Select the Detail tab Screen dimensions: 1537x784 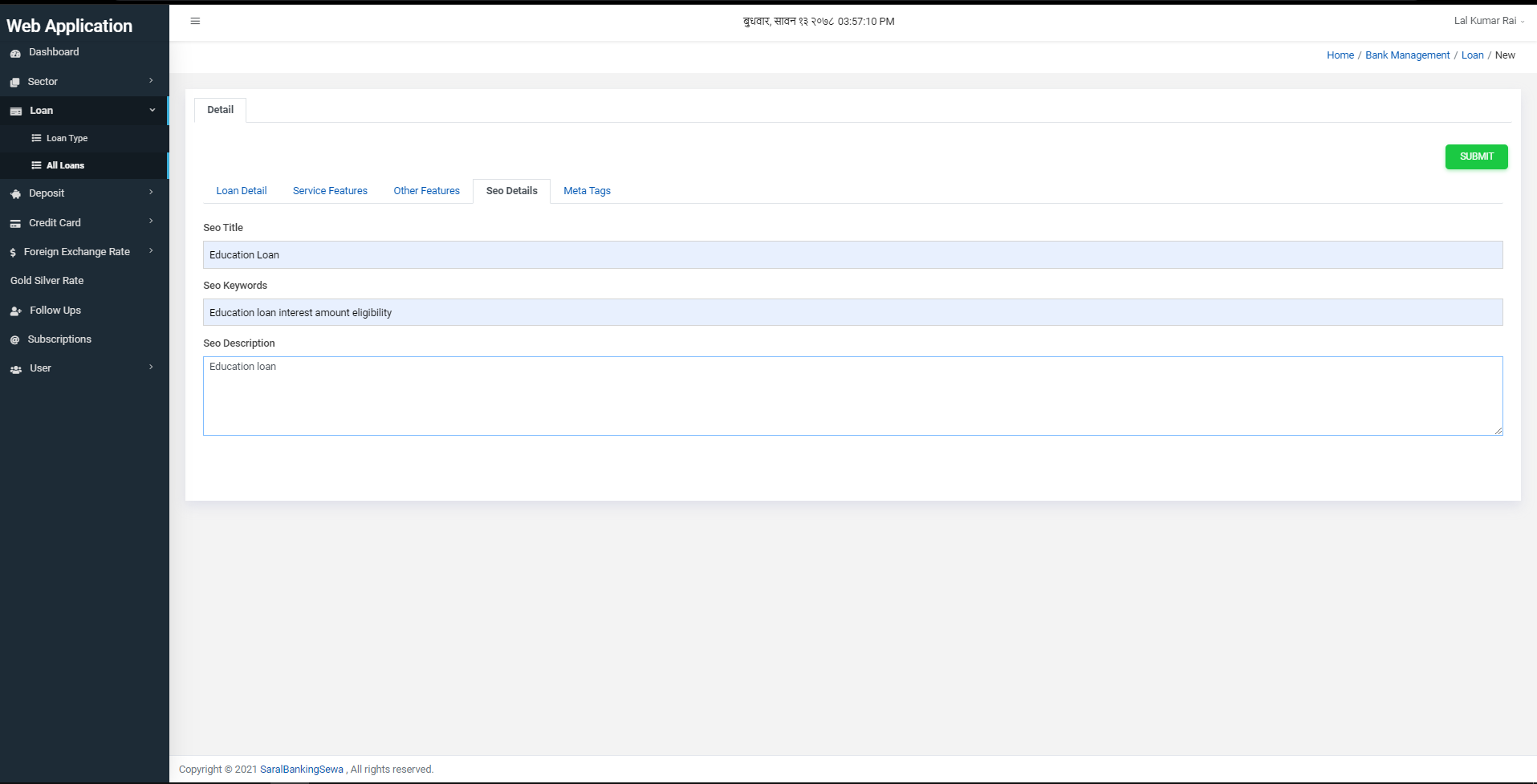coord(221,110)
